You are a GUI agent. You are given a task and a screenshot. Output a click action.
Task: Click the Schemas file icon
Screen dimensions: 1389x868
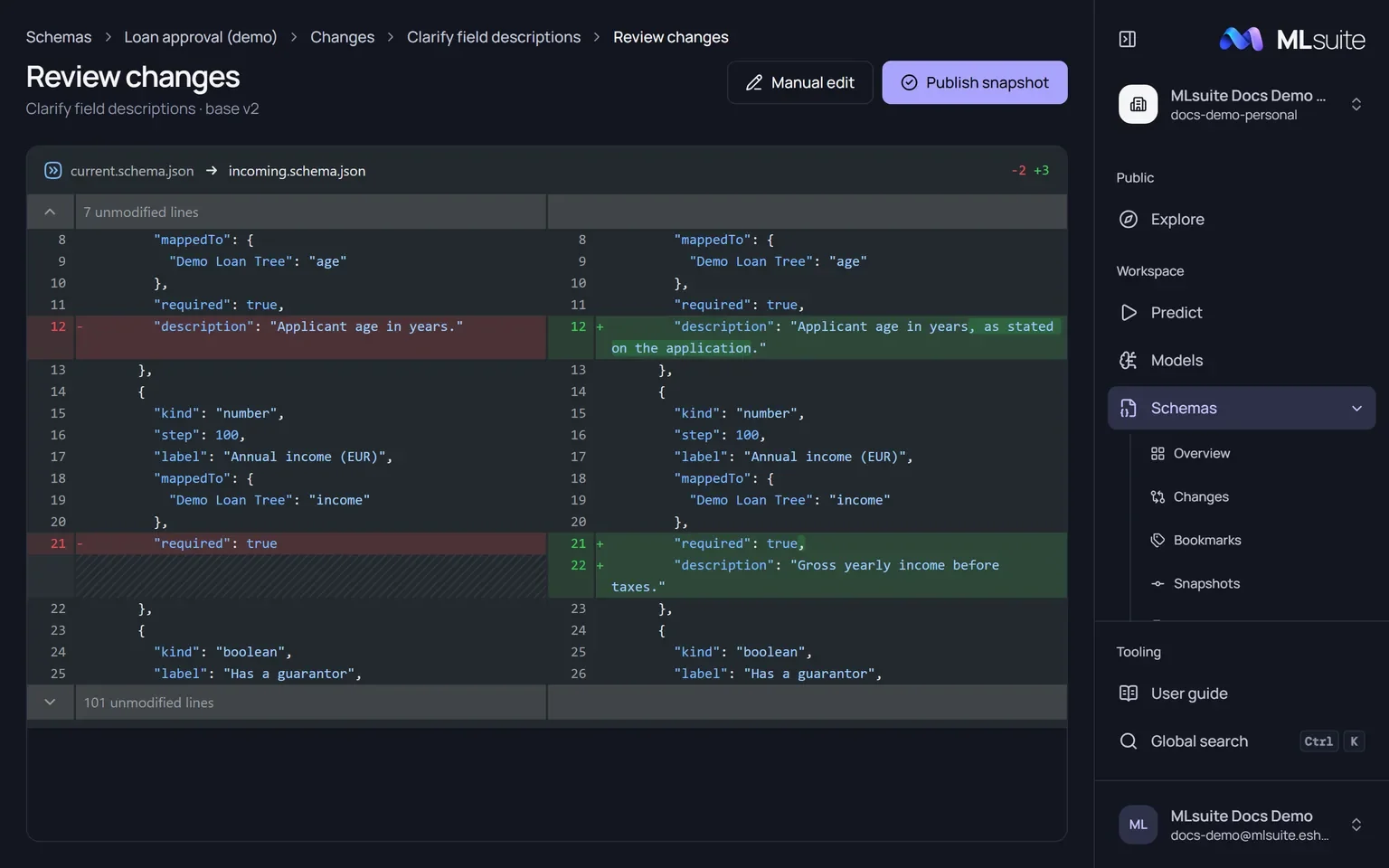[x=1129, y=408]
